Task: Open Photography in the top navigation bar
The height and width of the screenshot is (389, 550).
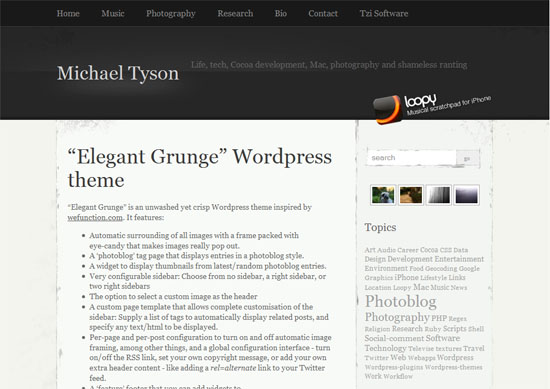Action: click(x=171, y=14)
